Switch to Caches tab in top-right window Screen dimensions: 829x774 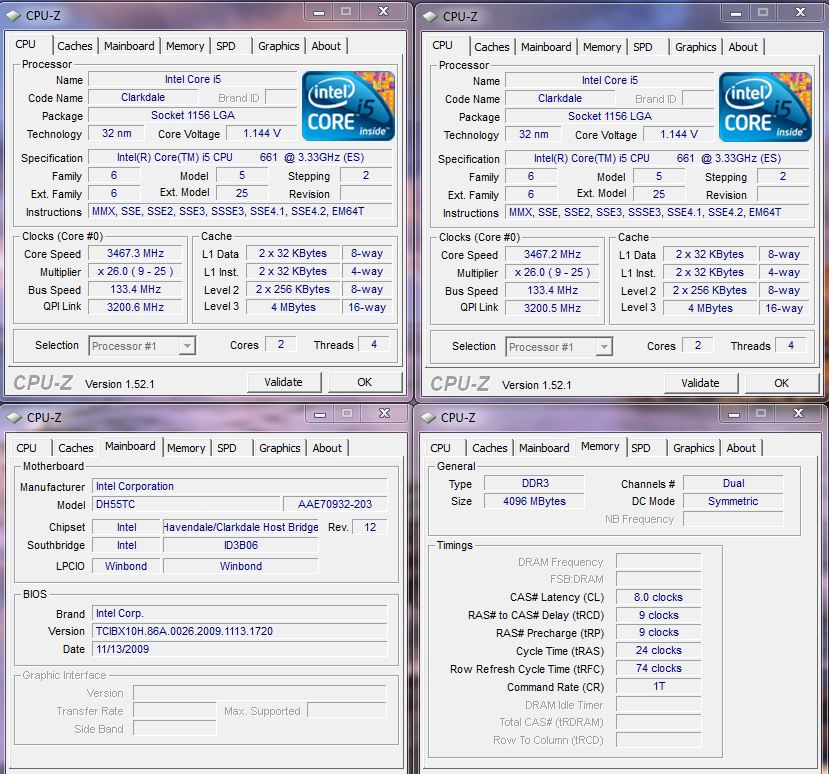(x=492, y=47)
